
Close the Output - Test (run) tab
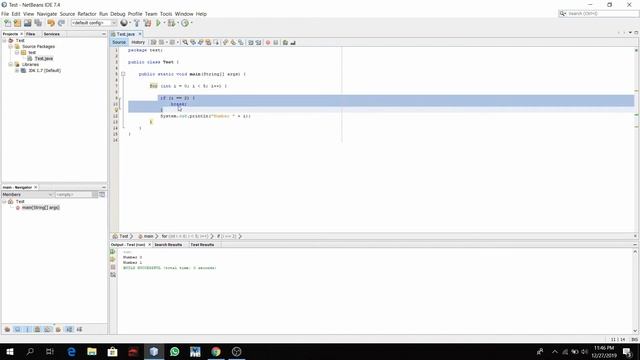point(149,244)
